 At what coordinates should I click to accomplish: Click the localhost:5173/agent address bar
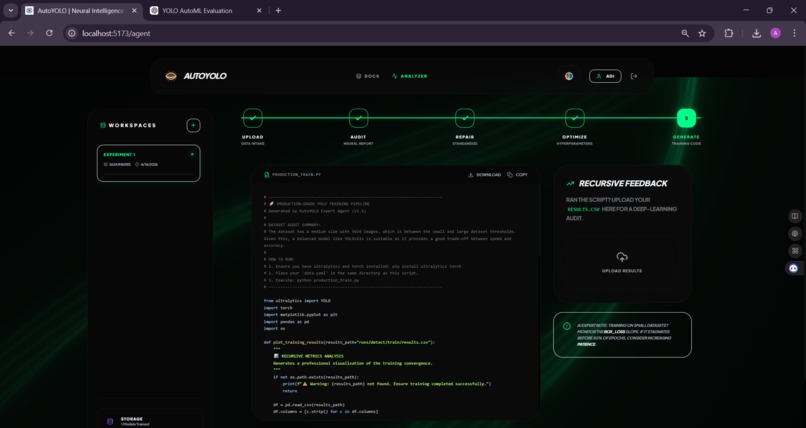pos(388,33)
